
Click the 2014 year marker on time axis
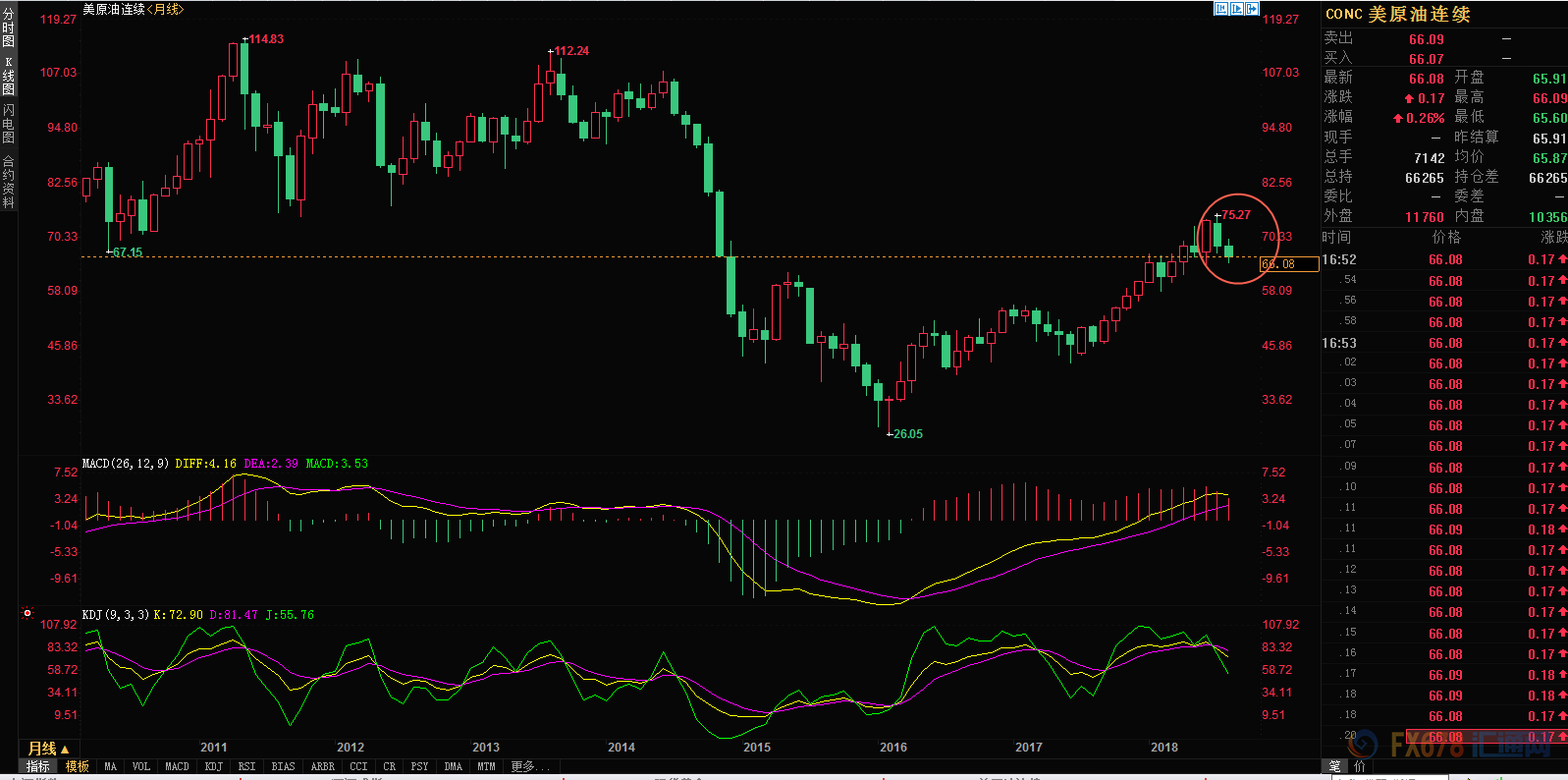click(x=622, y=748)
